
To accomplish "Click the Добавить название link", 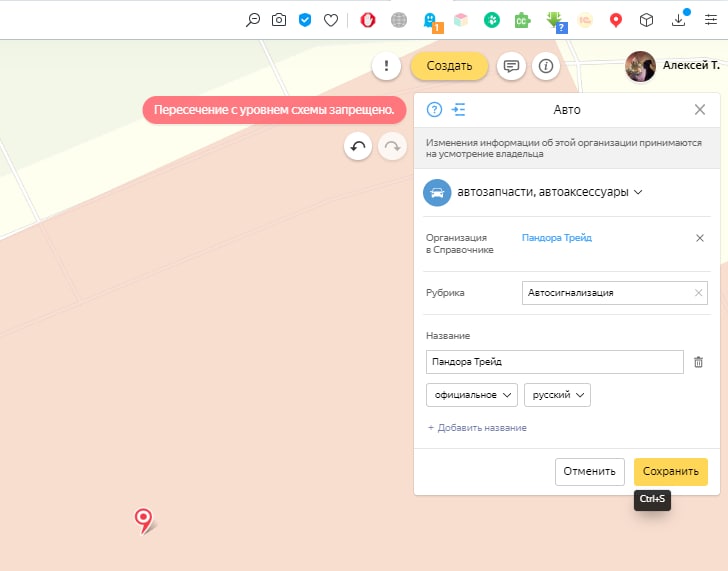I will 477,428.
